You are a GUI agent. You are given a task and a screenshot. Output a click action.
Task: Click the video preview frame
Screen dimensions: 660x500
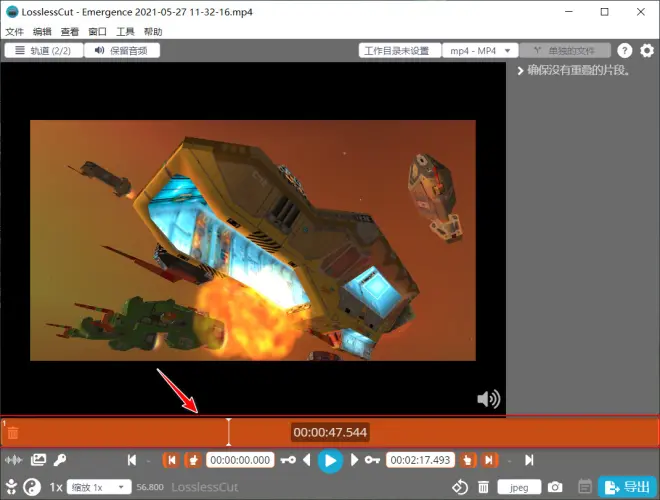253,240
